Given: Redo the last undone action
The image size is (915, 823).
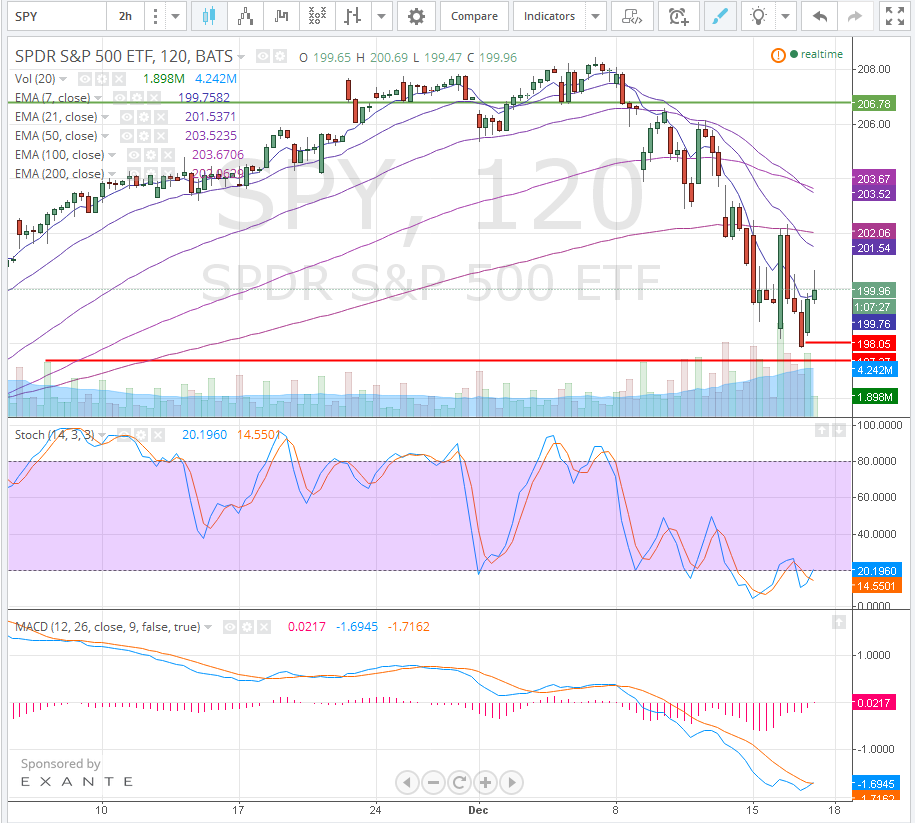Looking at the screenshot, I should tap(855, 16).
